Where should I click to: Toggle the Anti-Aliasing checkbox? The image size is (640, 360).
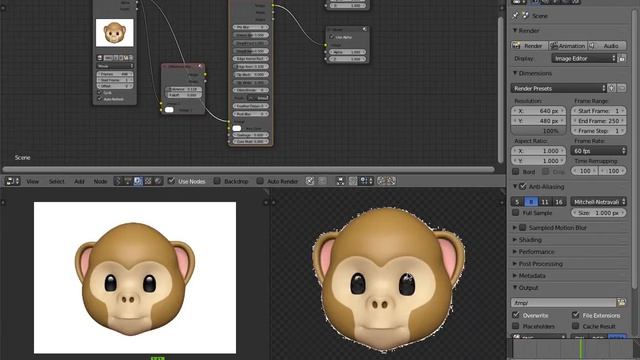click(523, 187)
